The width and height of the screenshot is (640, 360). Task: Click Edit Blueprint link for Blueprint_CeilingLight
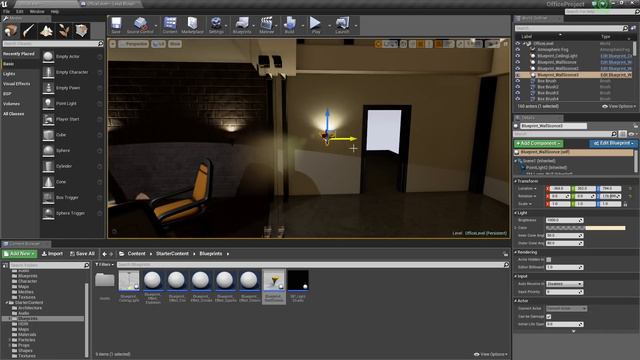point(616,56)
